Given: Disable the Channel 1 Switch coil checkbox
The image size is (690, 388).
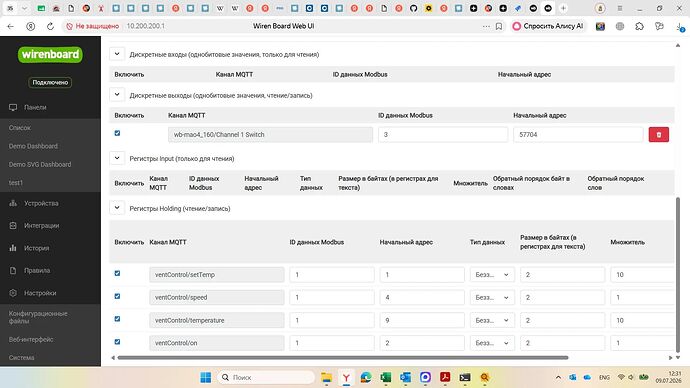Looking at the screenshot, I should coord(117,133).
